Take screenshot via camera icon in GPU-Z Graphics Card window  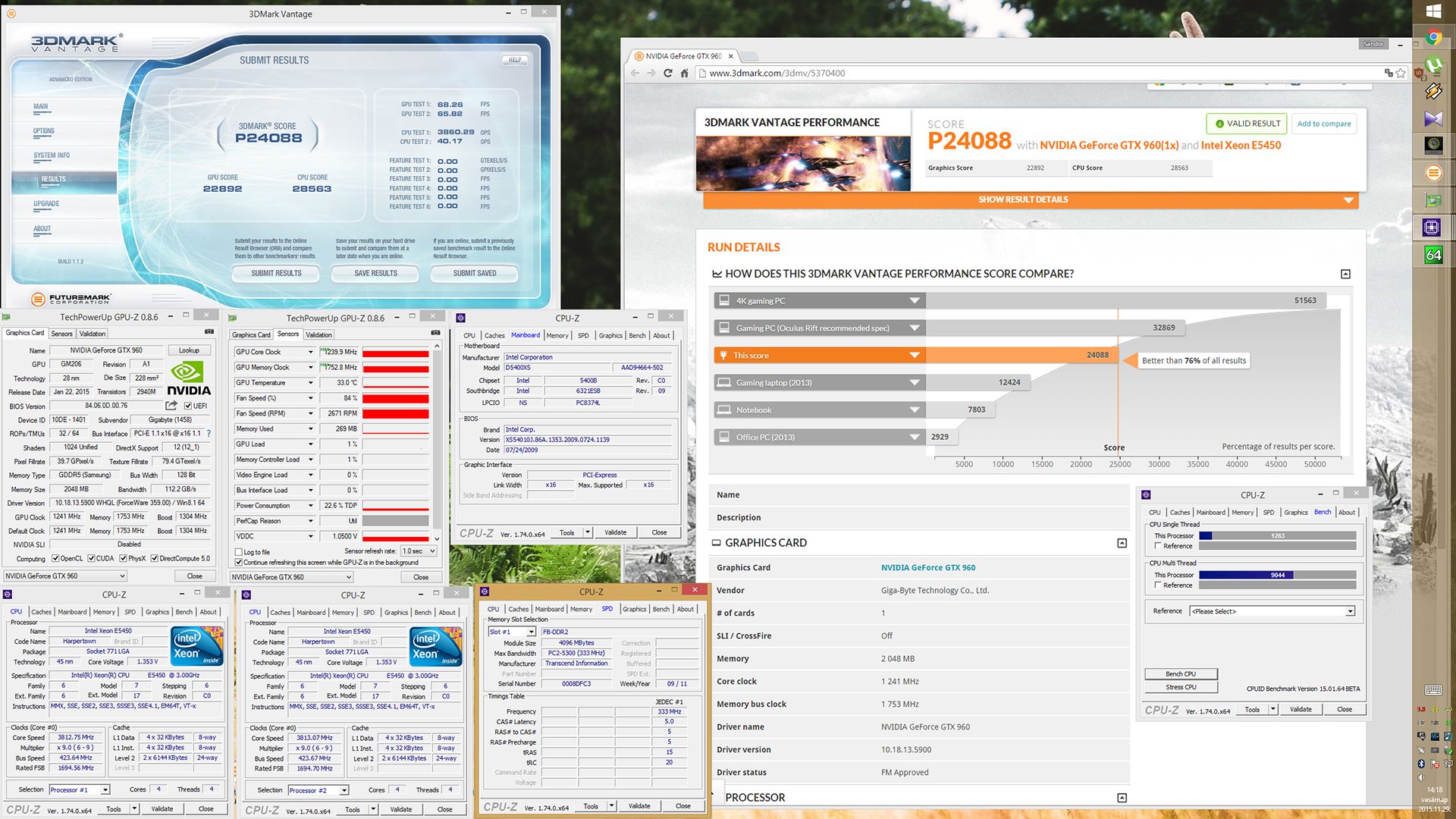click(209, 332)
